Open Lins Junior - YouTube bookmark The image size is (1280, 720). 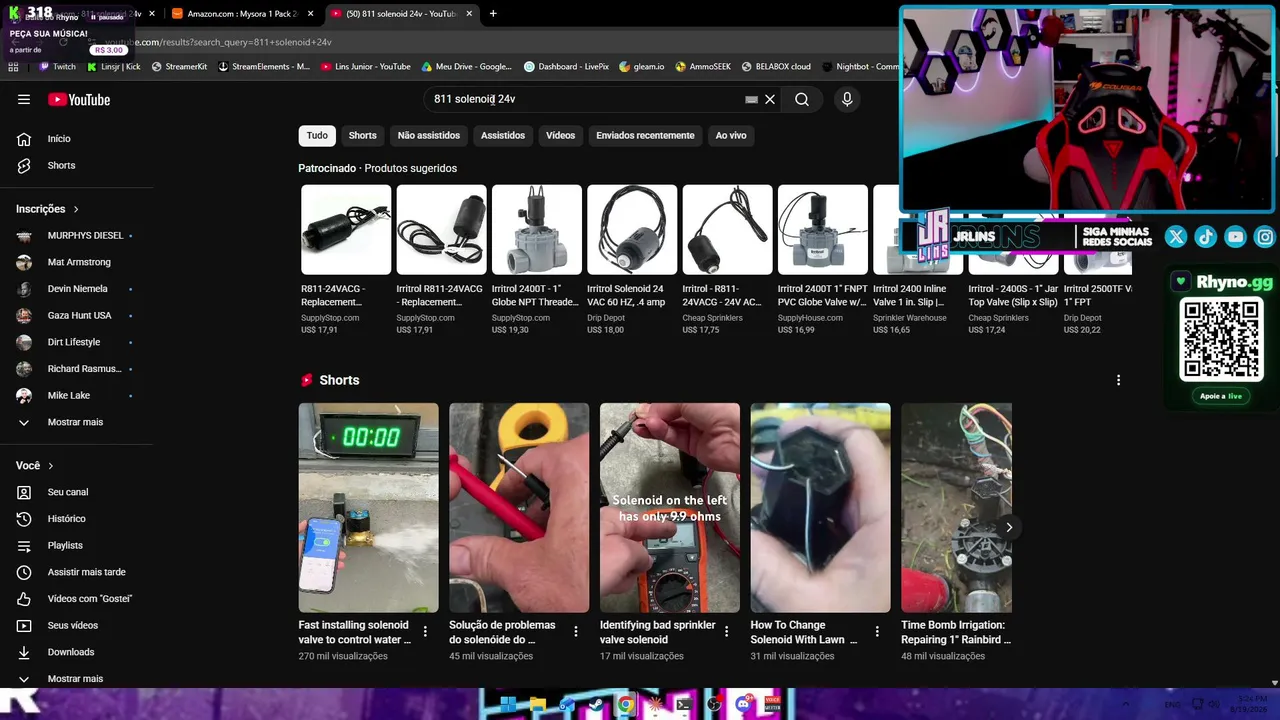coord(366,67)
